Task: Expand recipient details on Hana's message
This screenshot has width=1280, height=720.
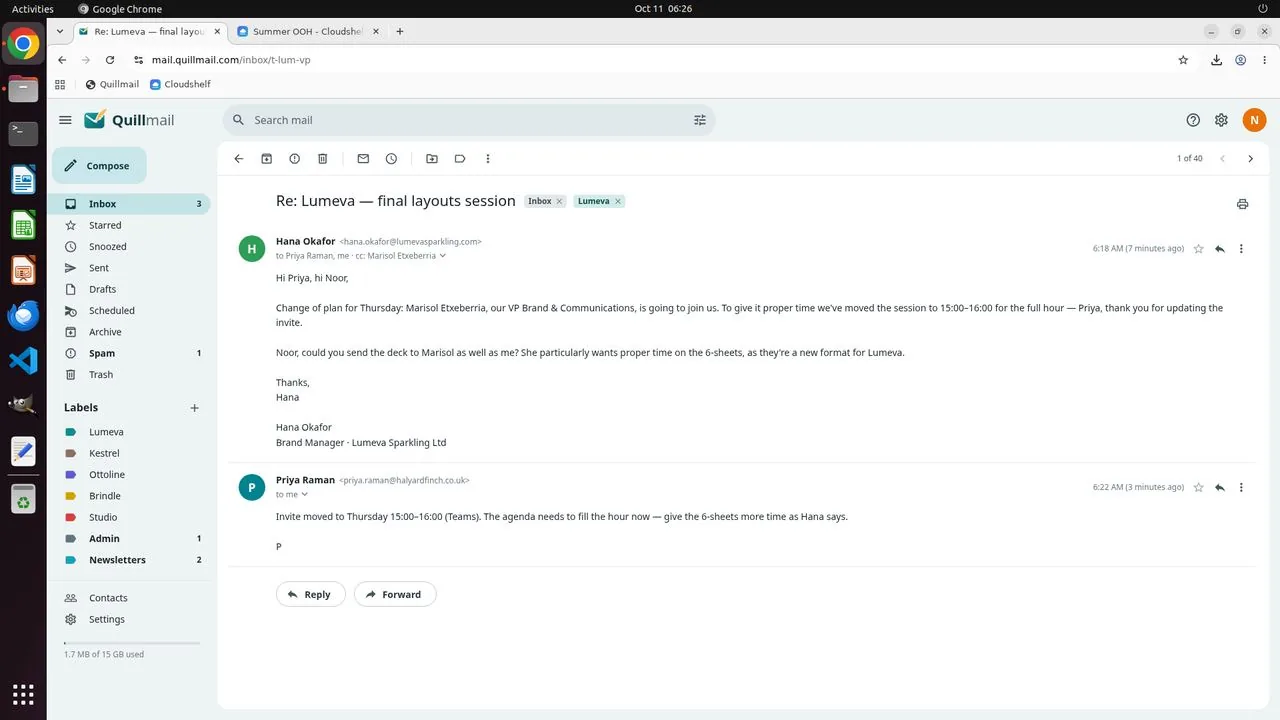Action: point(443,256)
